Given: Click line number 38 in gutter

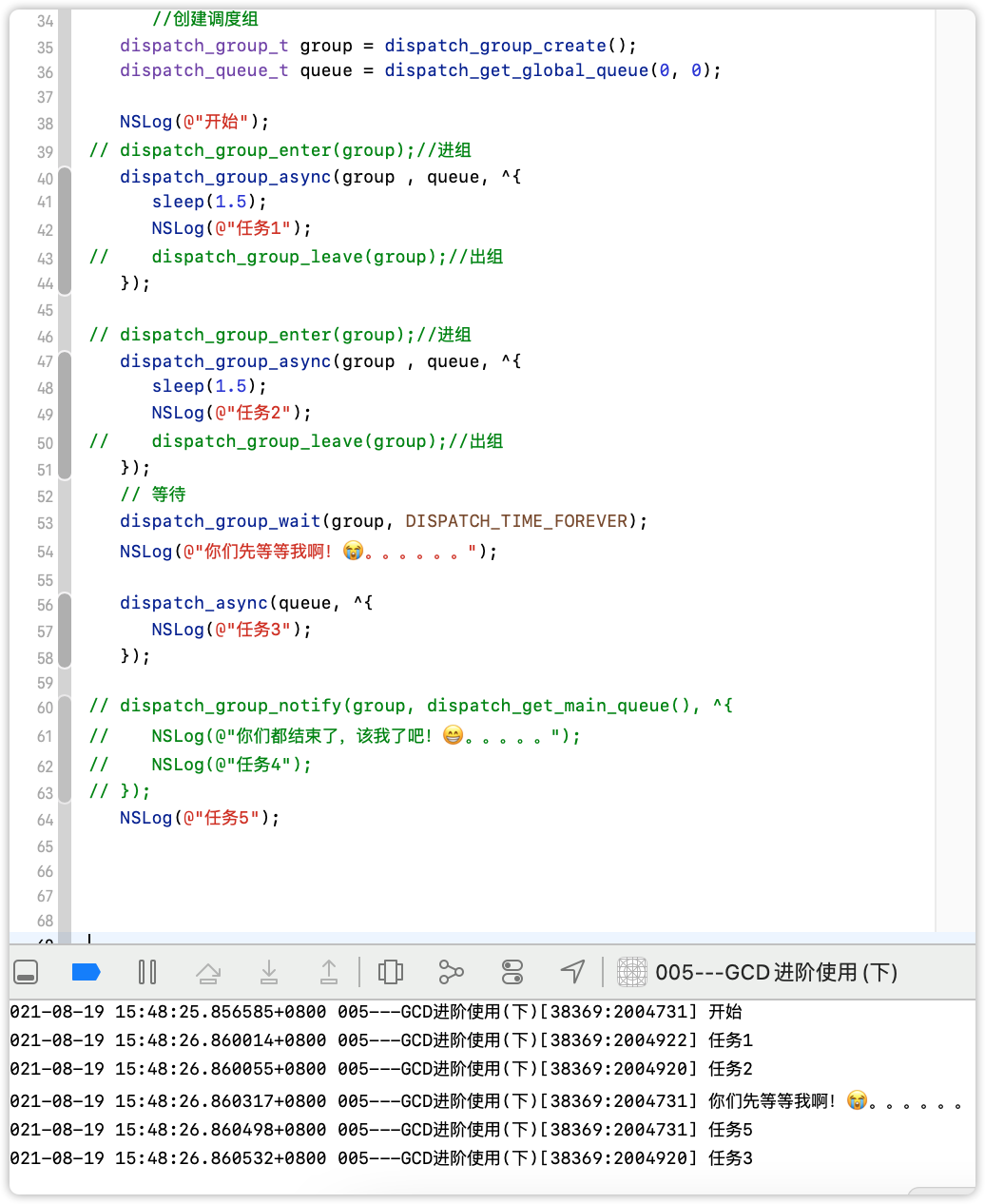Looking at the screenshot, I should pyautogui.click(x=45, y=124).
